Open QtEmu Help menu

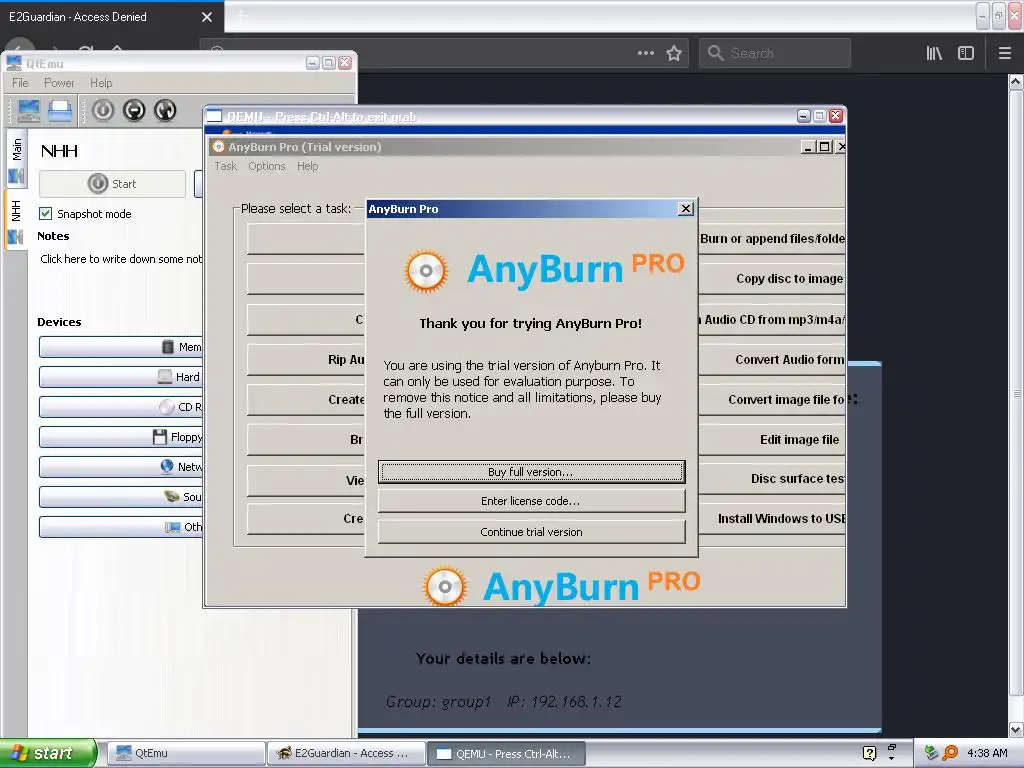click(x=101, y=83)
